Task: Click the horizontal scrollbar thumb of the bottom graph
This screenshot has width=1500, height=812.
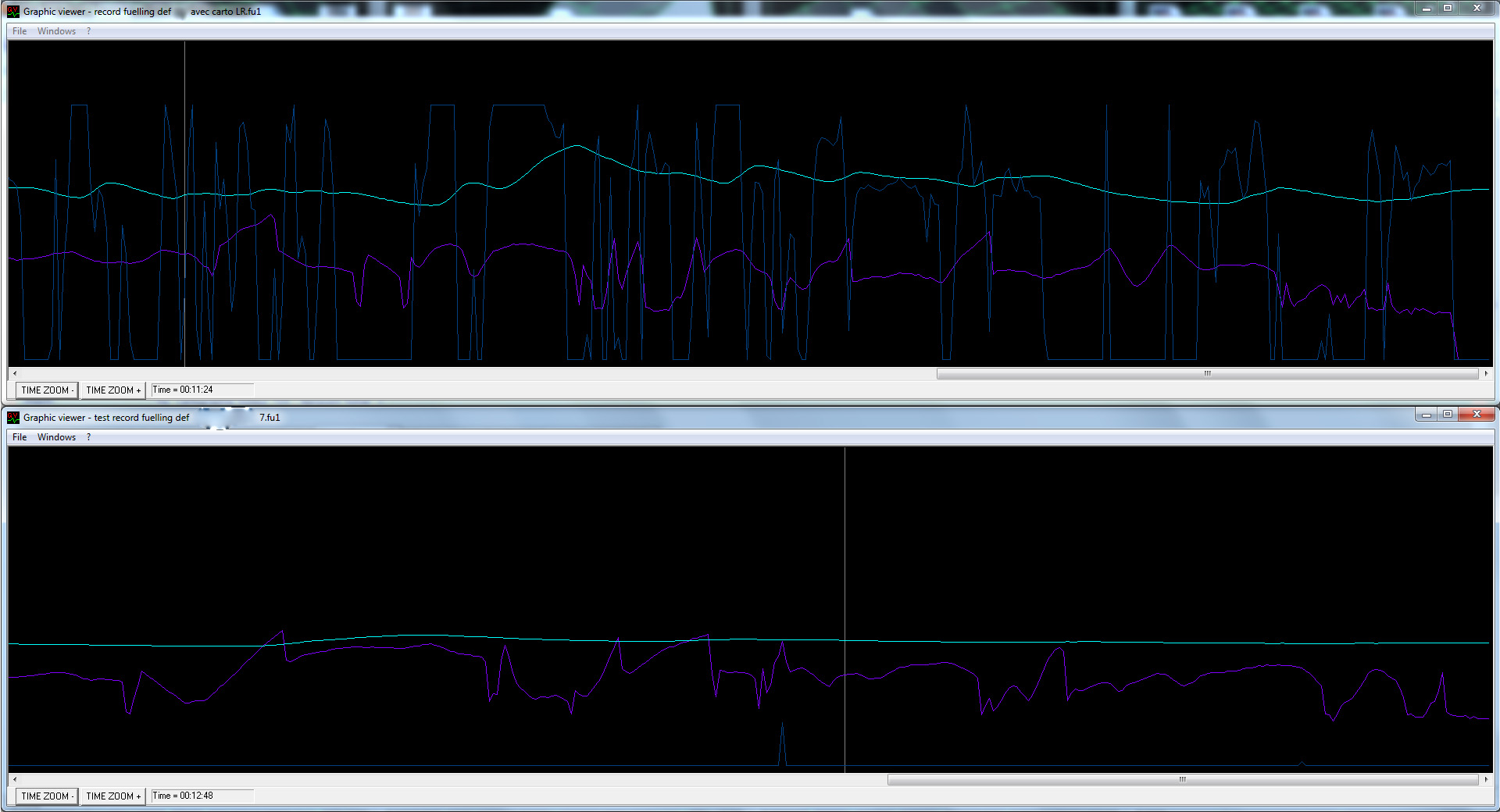Action: click(1182, 780)
